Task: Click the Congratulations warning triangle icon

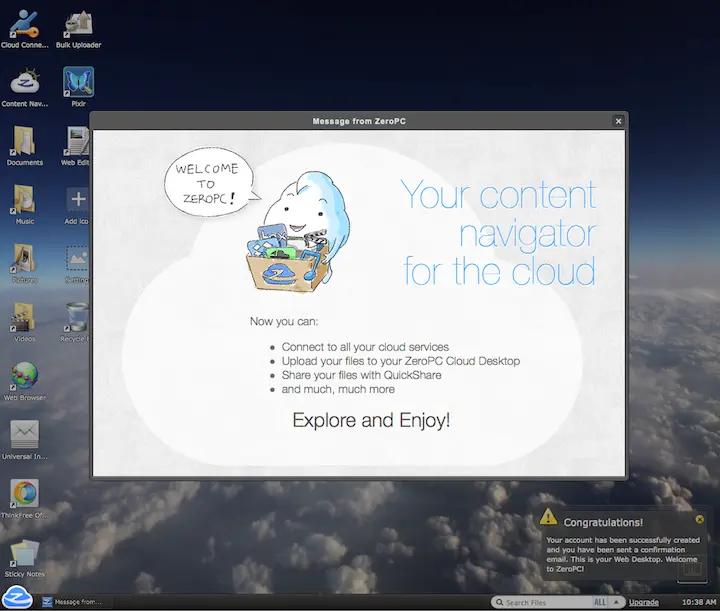Action: click(548, 517)
